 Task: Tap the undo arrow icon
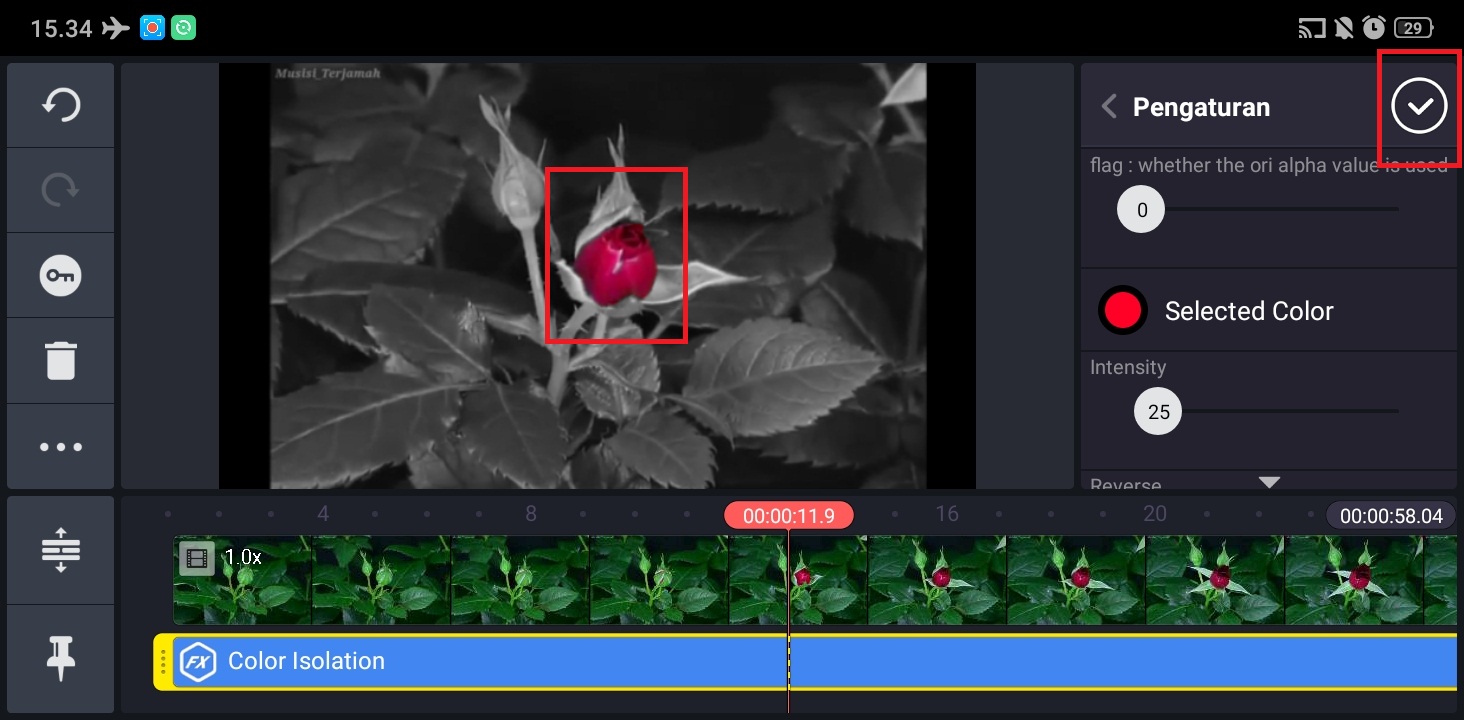(x=61, y=105)
